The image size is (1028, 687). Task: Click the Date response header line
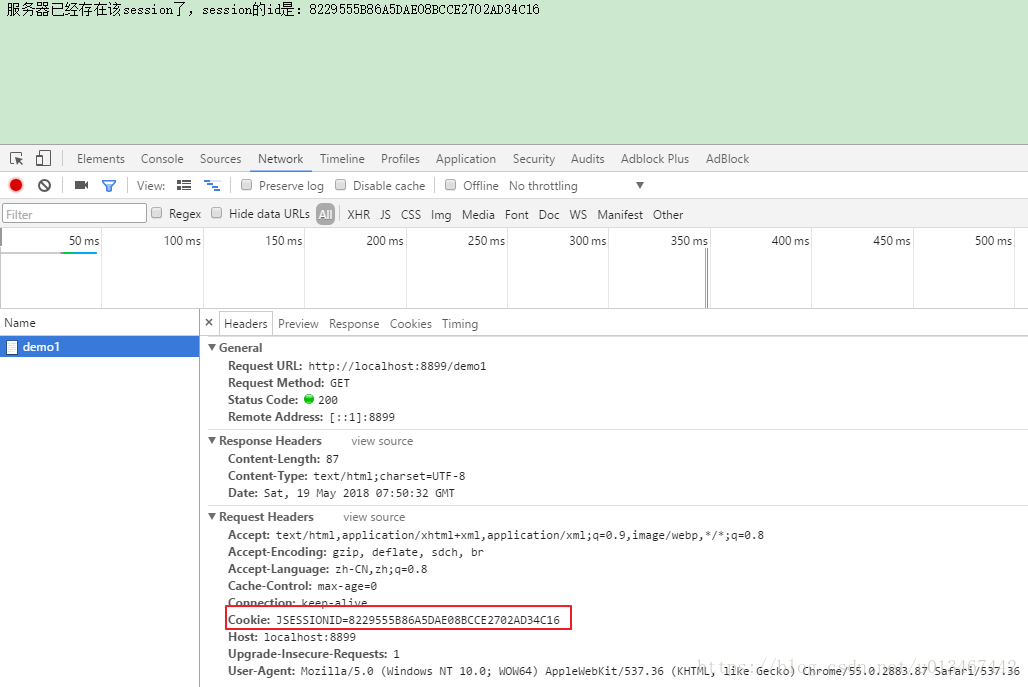[x=341, y=493]
